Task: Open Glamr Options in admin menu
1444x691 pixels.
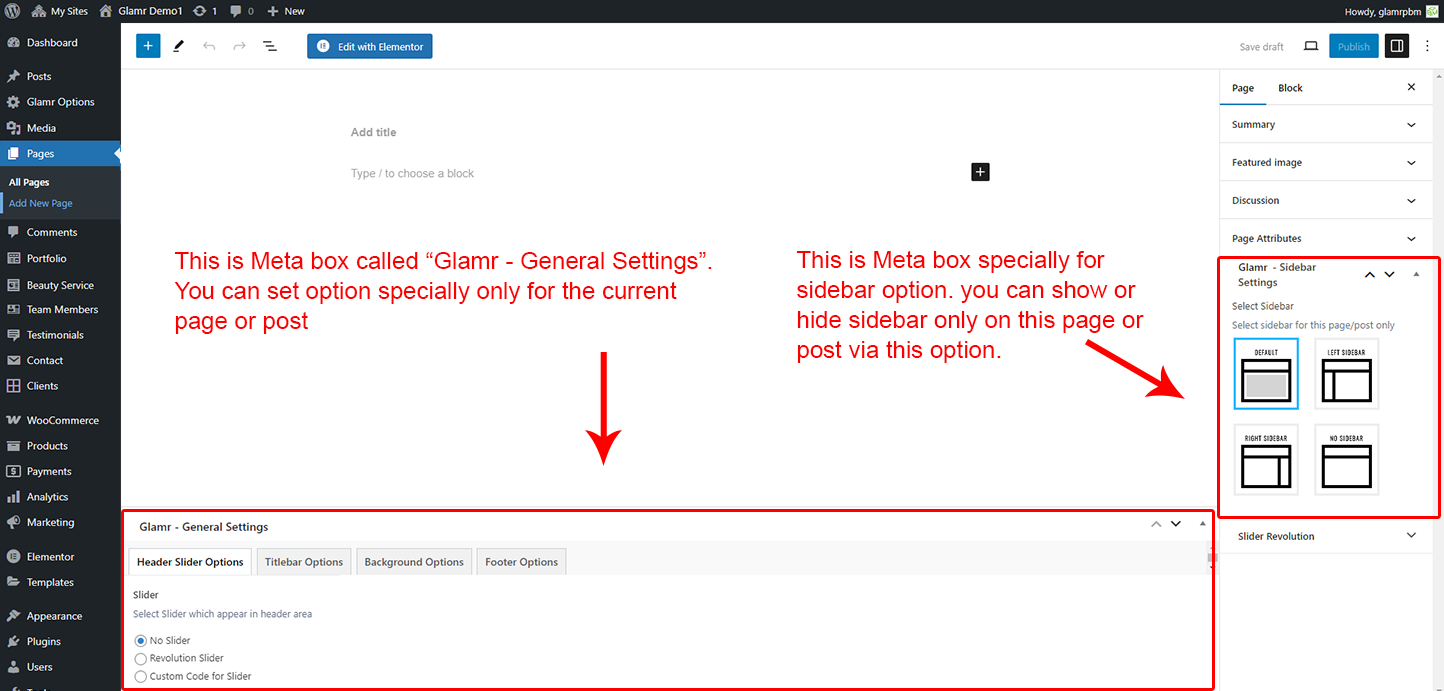Action: [x=60, y=102]
